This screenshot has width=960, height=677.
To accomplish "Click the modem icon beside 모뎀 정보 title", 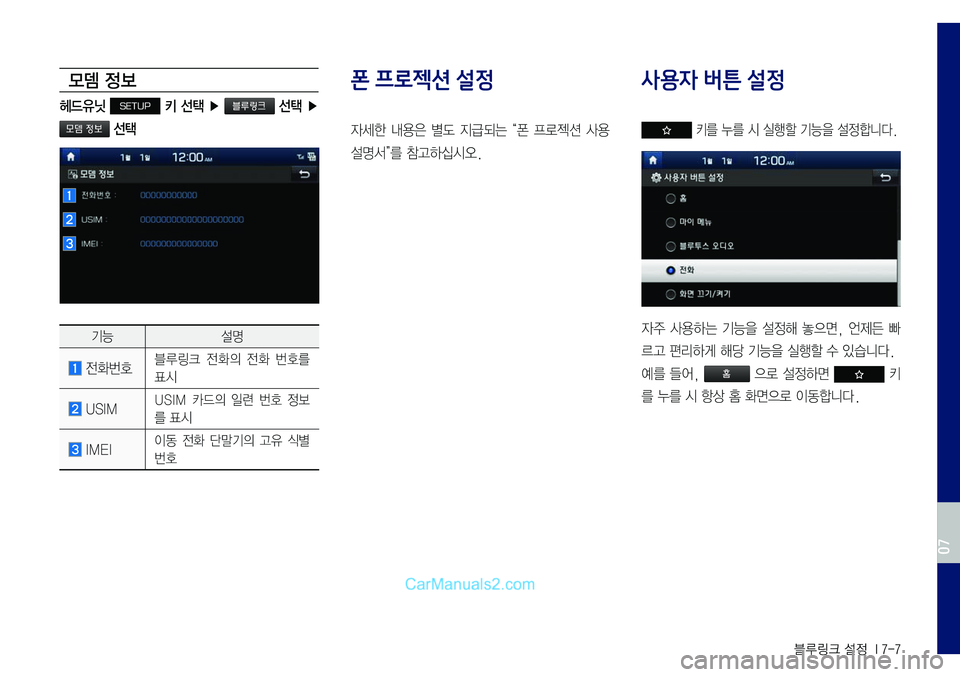I will tap(73, 174).
